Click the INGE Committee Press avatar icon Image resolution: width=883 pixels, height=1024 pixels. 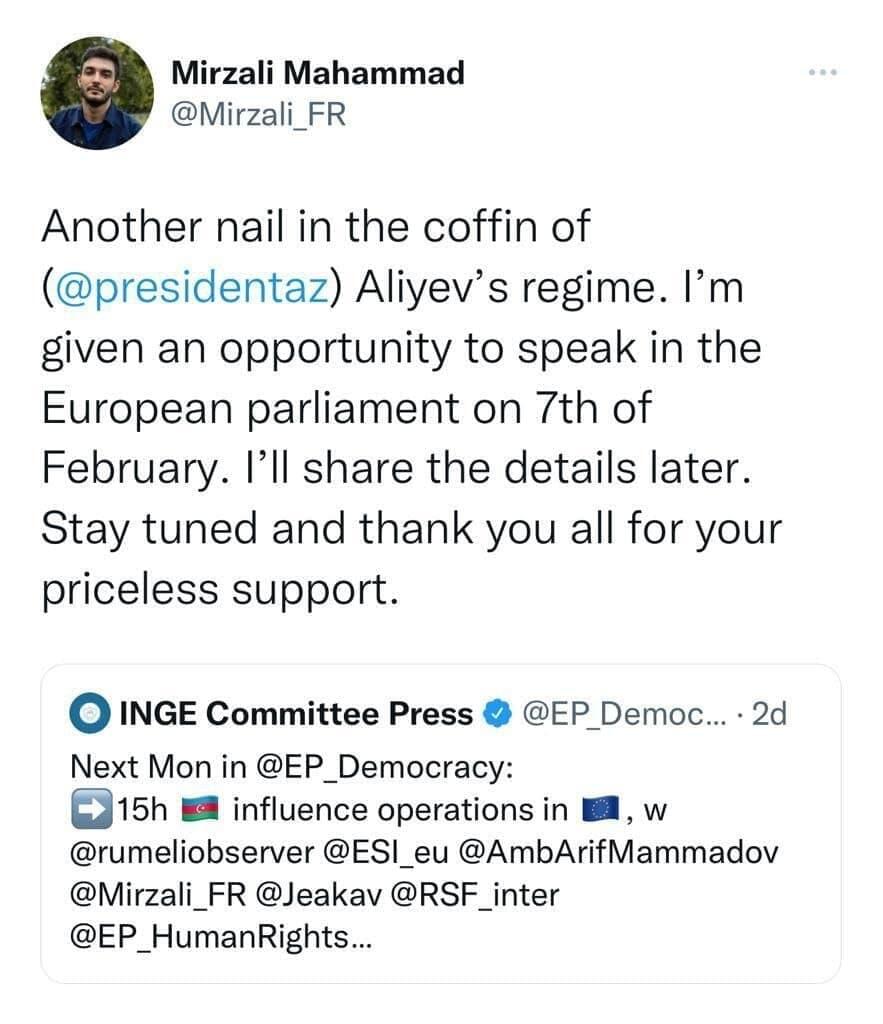pos(89,713)
